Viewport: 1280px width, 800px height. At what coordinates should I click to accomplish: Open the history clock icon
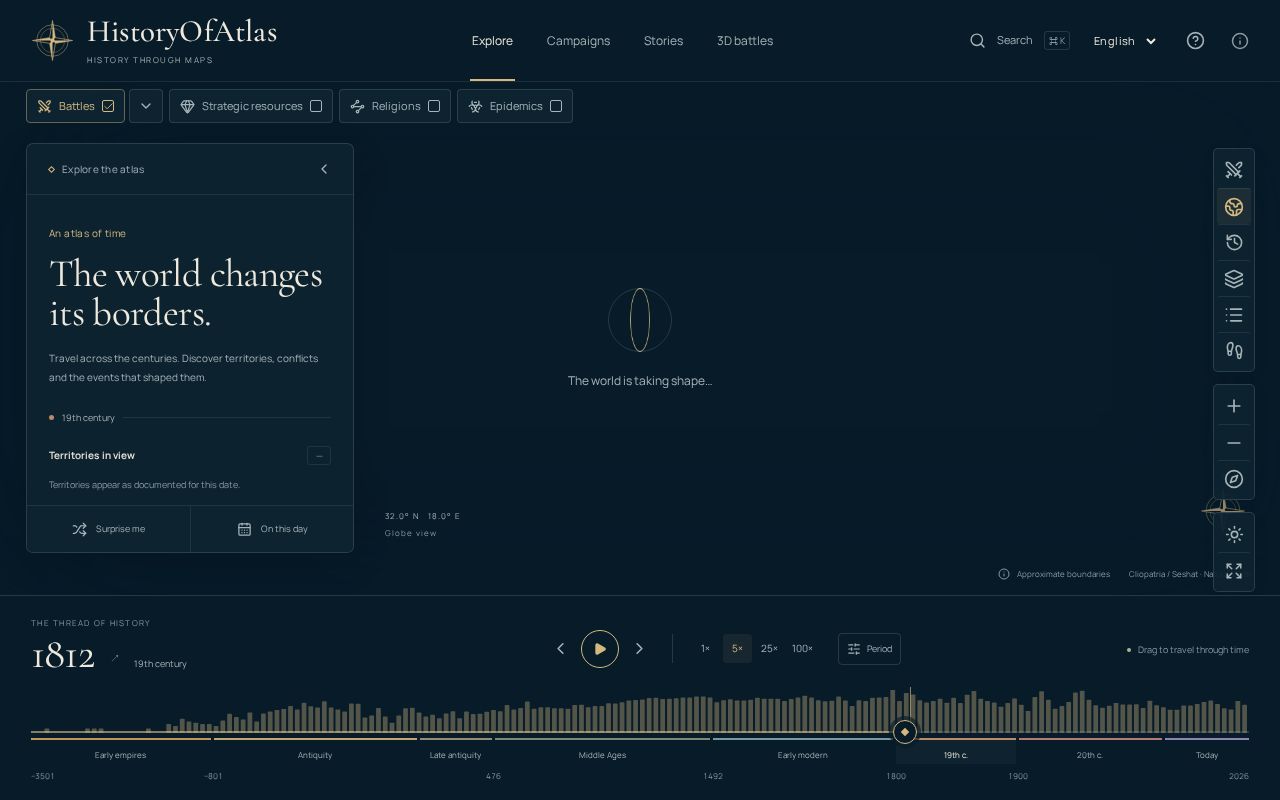coord(1234,243)
